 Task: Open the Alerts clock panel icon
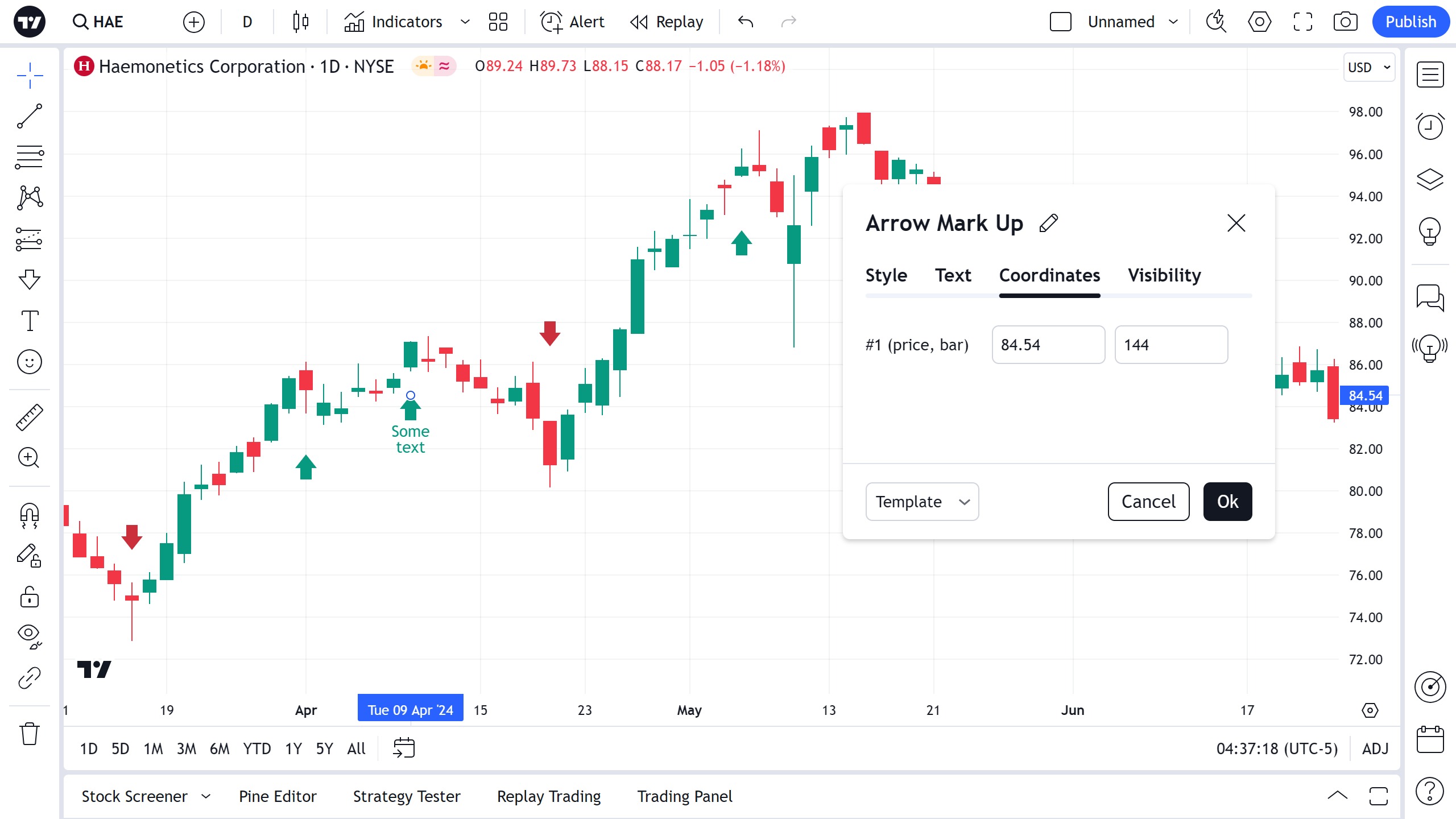(x=1430, y=126)
